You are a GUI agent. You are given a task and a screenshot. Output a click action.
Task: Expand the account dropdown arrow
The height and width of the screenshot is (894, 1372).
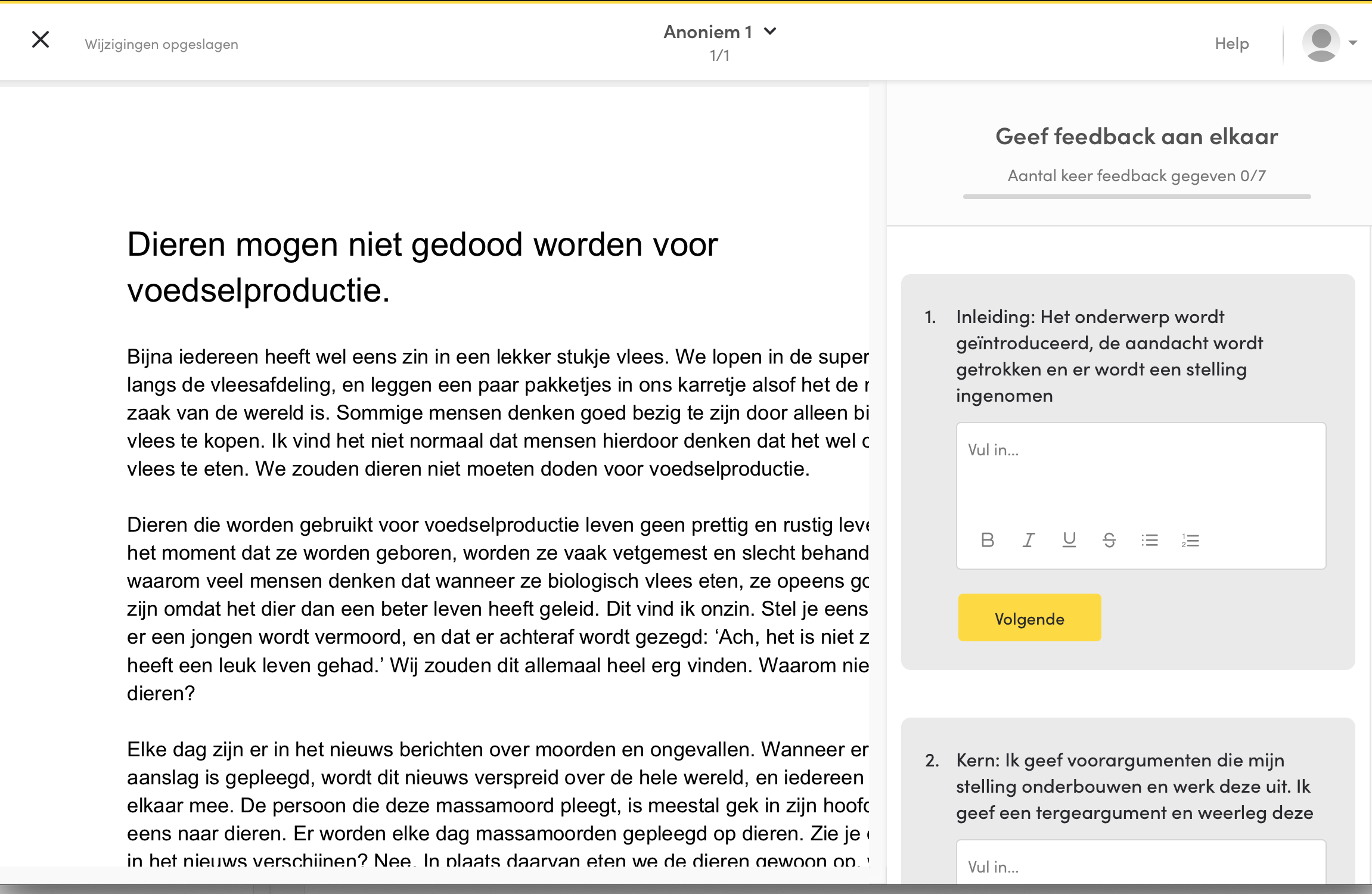tap(1353, 43)
